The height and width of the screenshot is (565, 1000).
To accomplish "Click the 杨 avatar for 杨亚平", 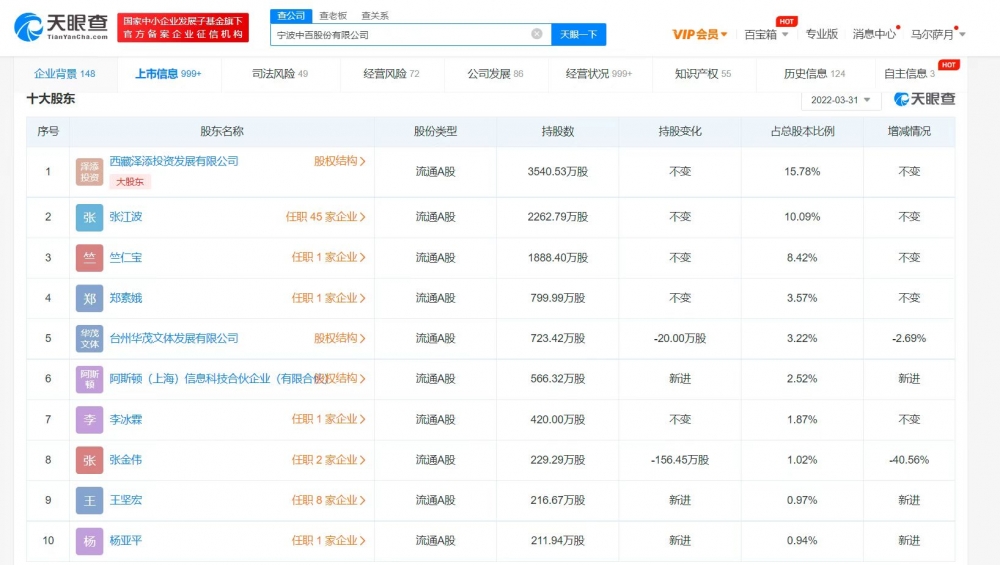I will click(x=89, y=541).
